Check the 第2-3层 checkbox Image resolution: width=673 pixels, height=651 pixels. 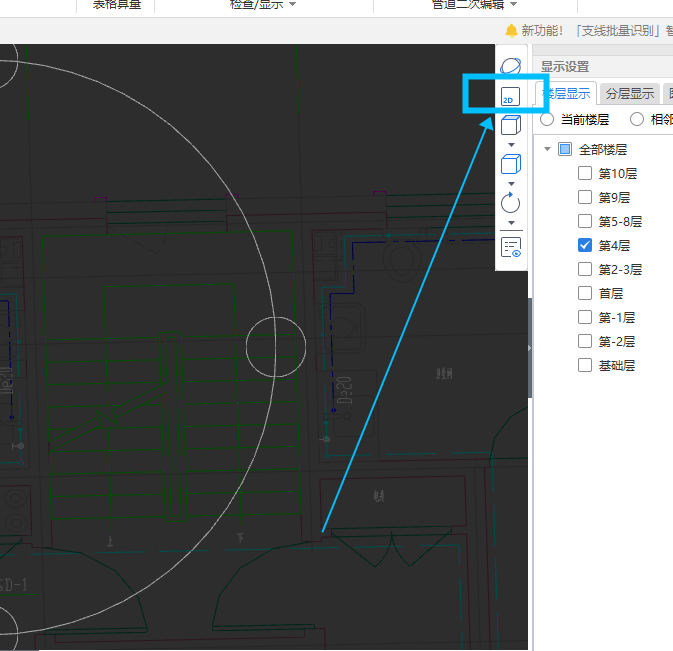[585, 269]
